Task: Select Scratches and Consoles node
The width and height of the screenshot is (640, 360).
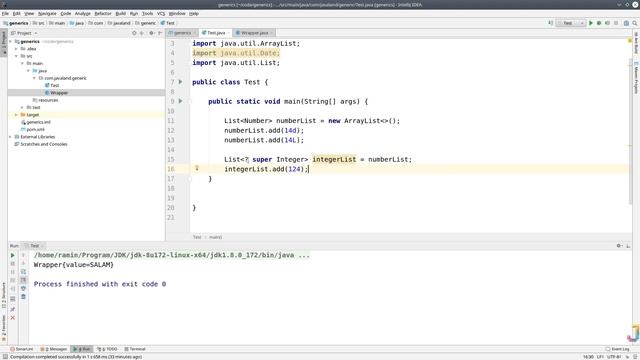Action: [x=44, y=144]
